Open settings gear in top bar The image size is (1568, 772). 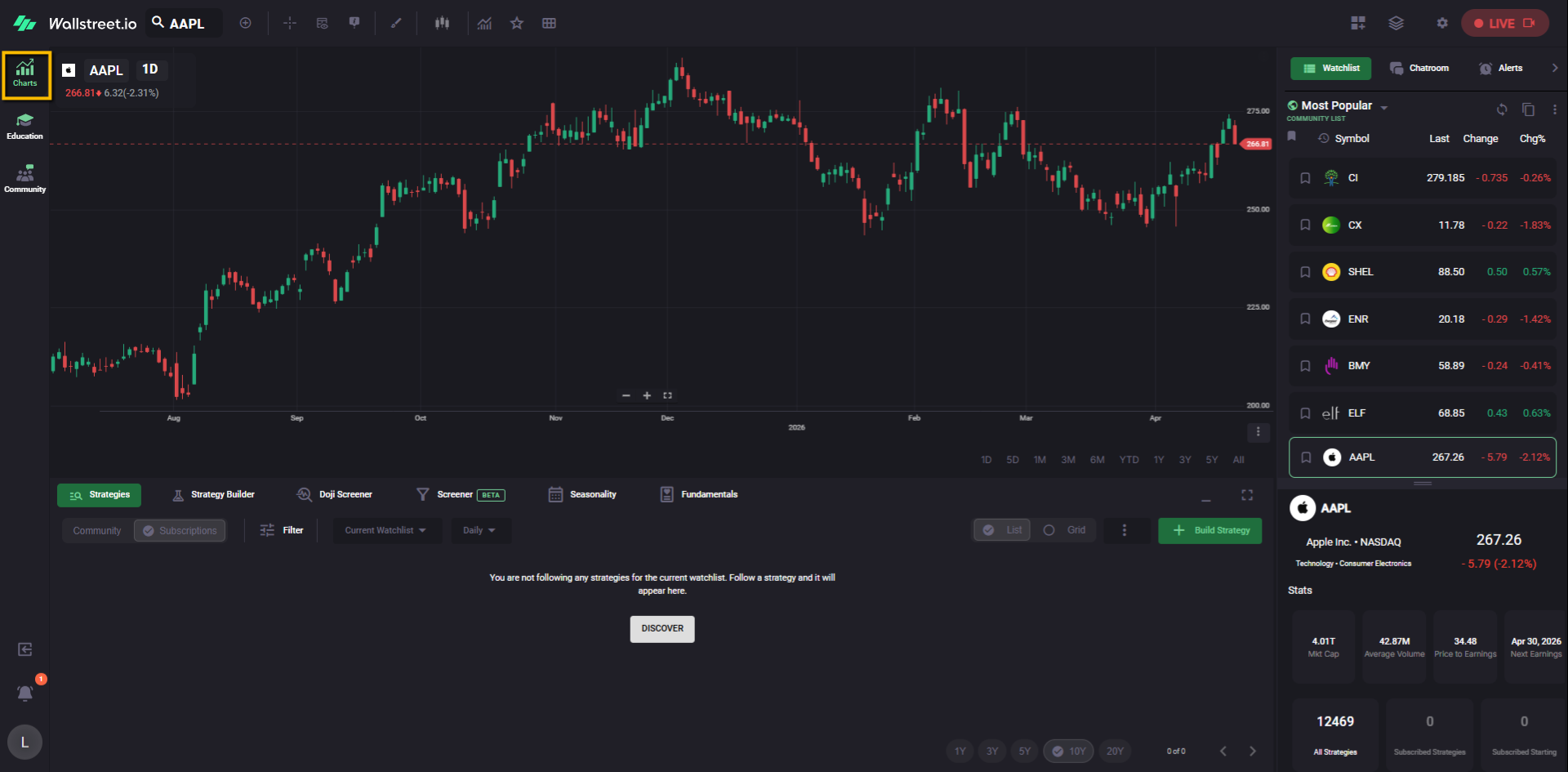pyautogui.click(x=1442, y=23)
